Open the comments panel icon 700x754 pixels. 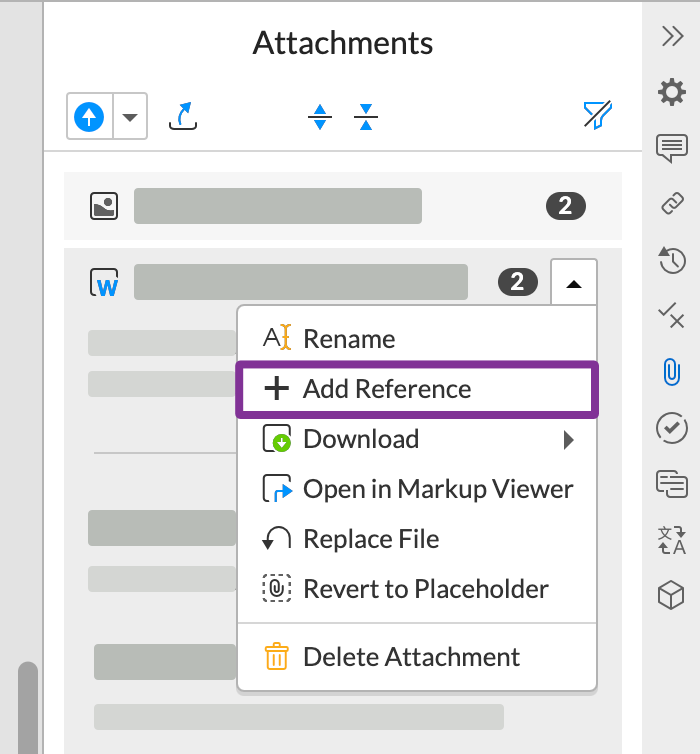(671, 148)
